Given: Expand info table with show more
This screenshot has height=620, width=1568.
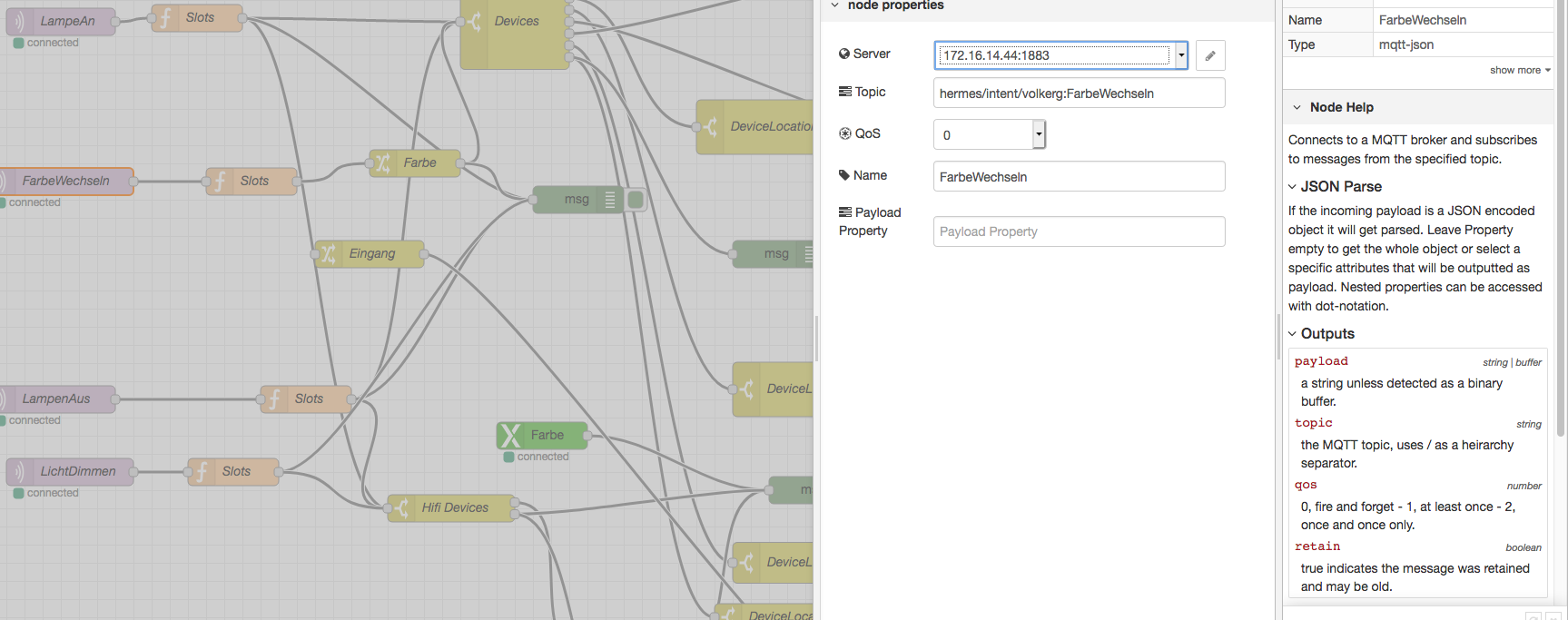Looking at the screenshot, I should (x=1520, y=70).
